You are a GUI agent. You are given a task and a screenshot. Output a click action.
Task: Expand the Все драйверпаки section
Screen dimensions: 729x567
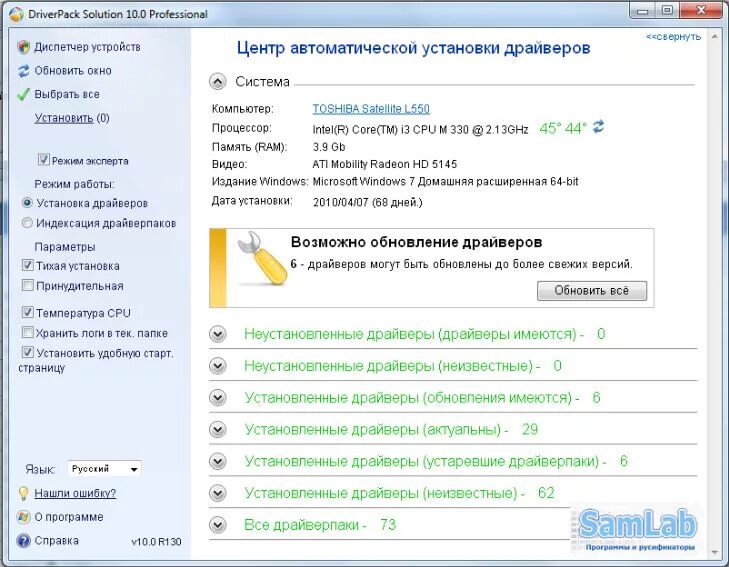(x=218, y=525)
